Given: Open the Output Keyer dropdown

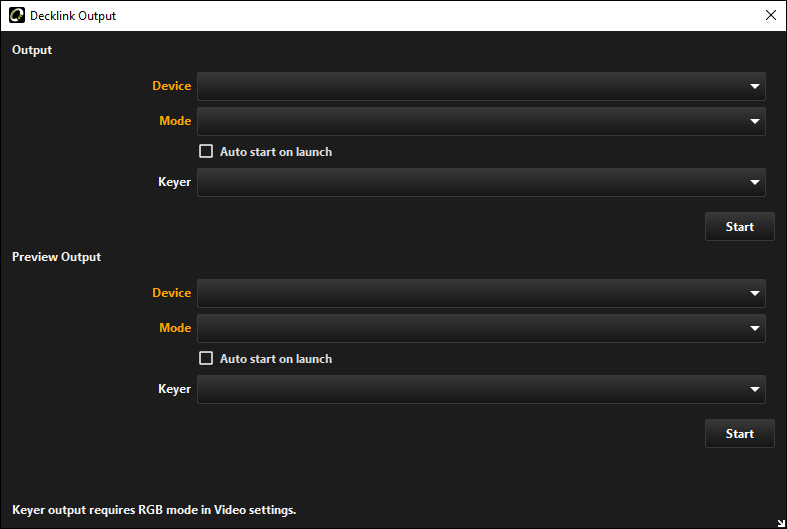Looking at the screenshot, I should (481, 182).
